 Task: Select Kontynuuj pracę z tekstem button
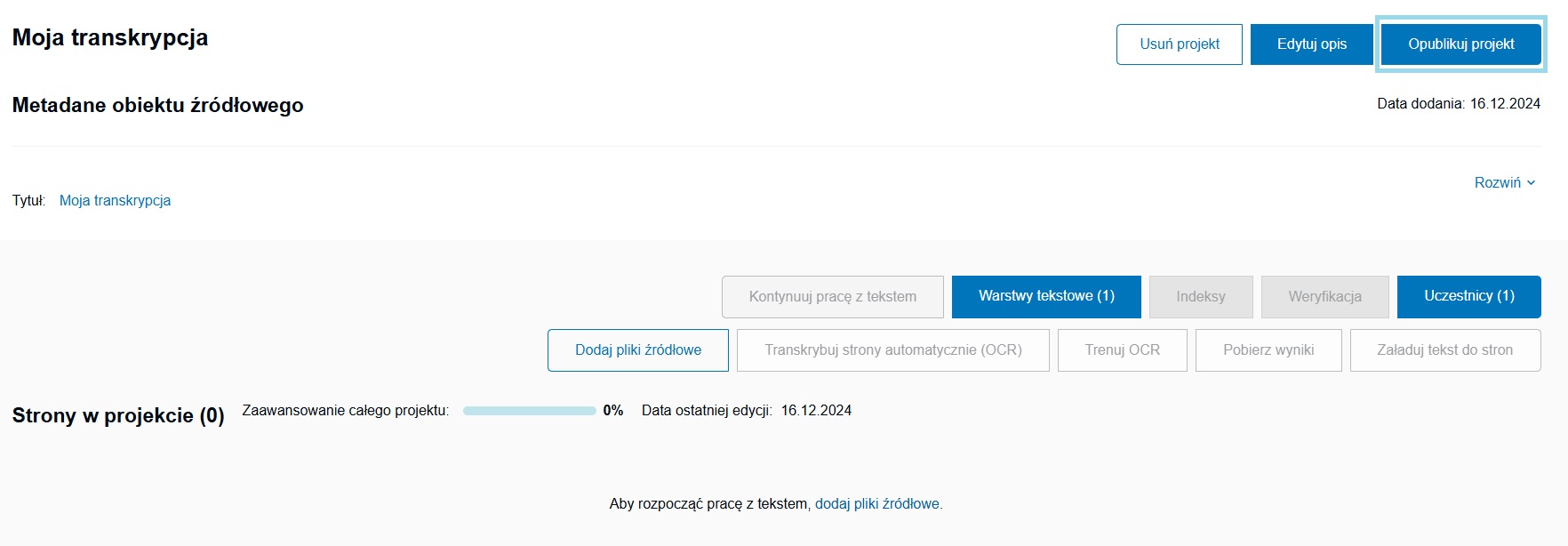point(833,297)
